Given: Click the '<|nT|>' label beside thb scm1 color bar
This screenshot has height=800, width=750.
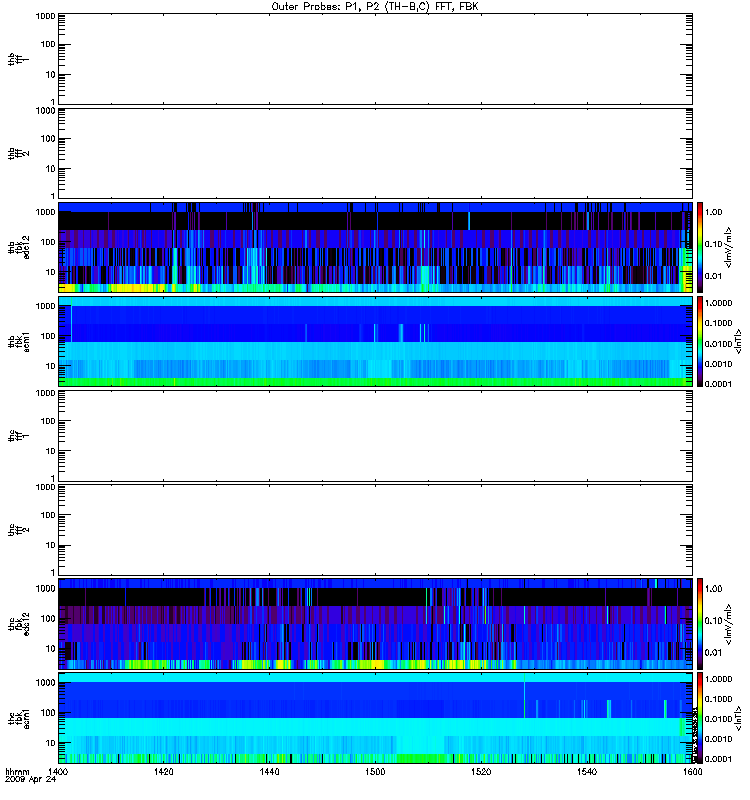Looking at the screenshot, I should [738, 341].
